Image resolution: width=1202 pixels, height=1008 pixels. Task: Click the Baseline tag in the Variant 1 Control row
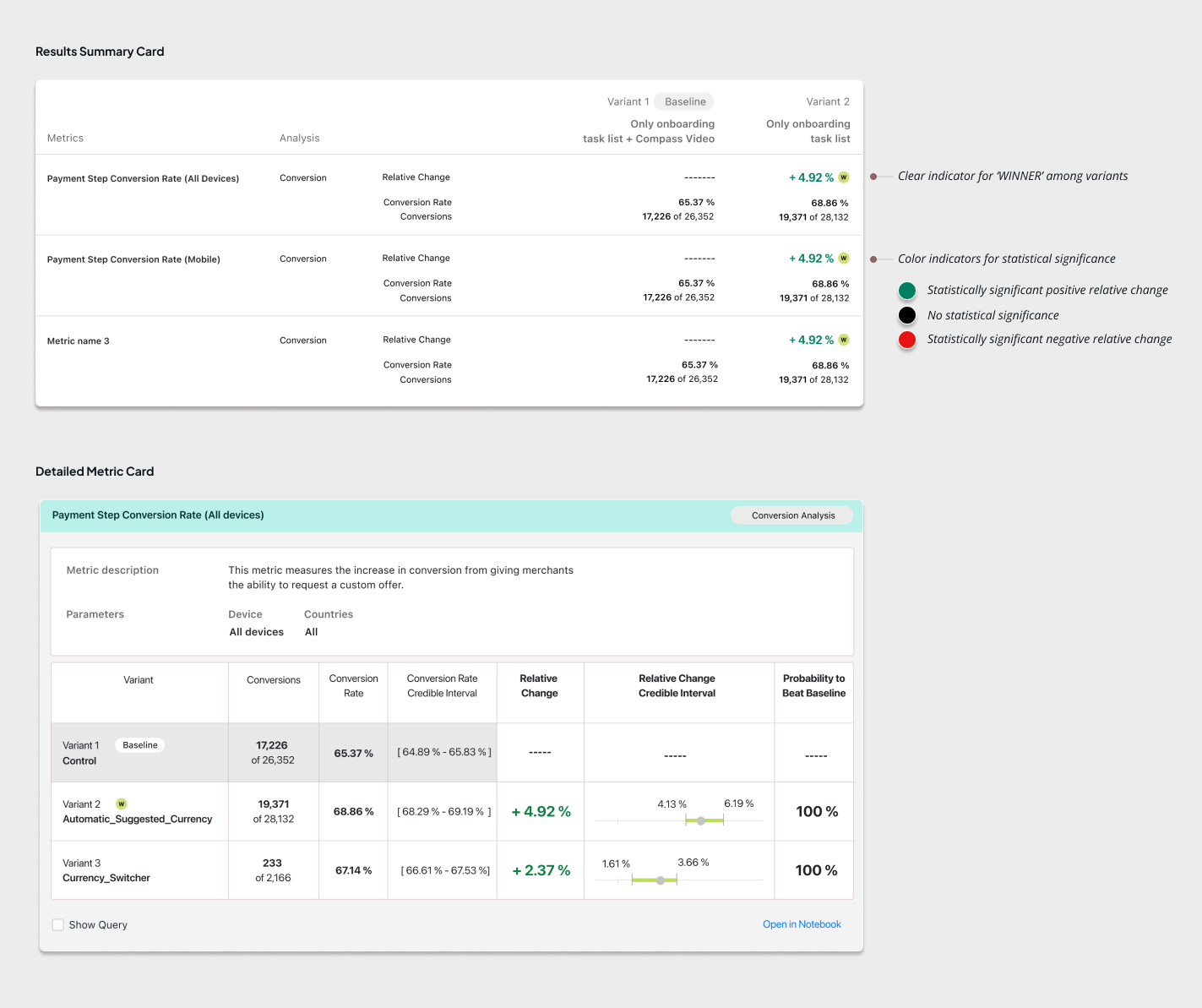click(140, 745)
